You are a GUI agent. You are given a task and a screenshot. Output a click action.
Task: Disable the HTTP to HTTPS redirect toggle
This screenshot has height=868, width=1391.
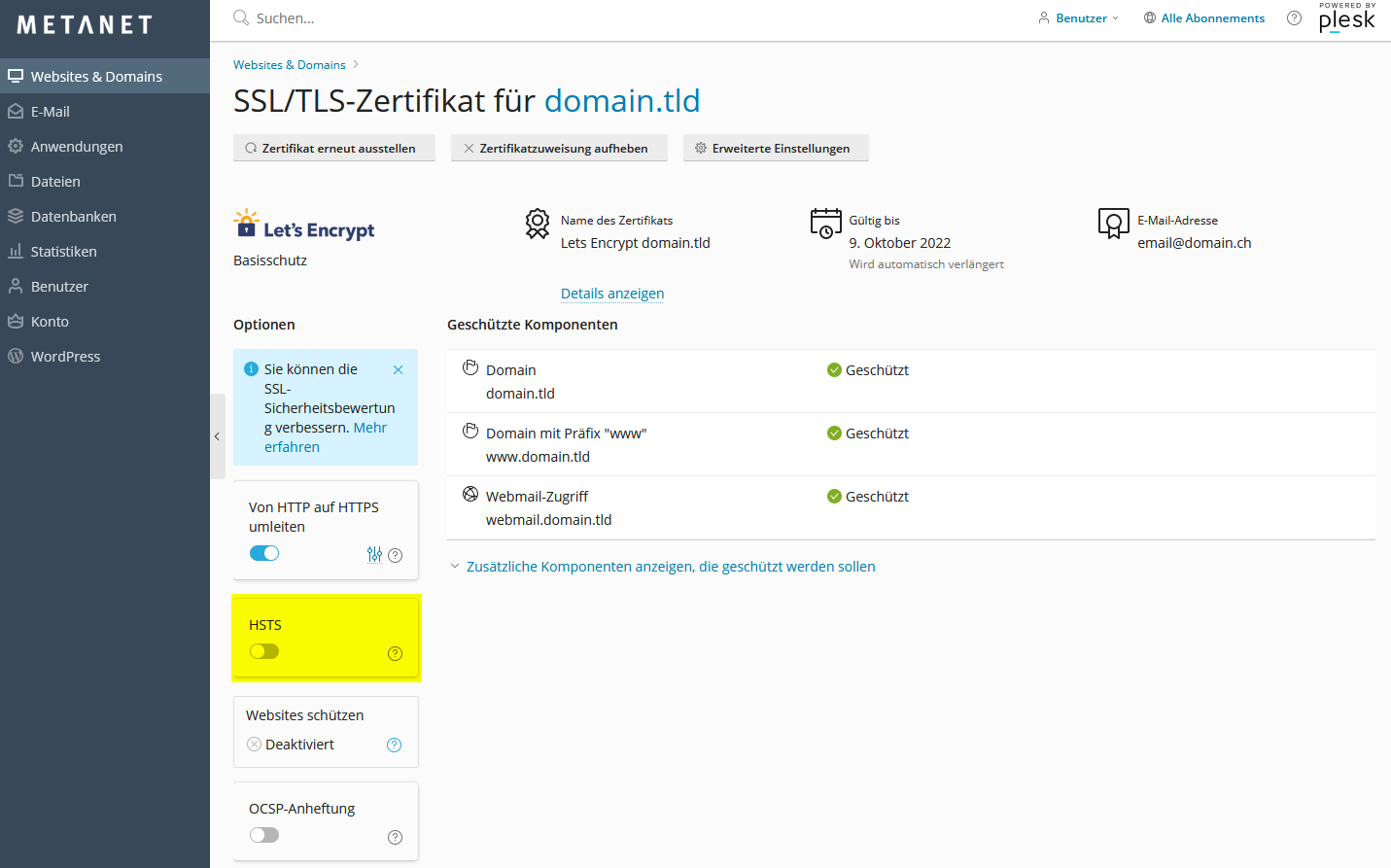tap(264, 553)
